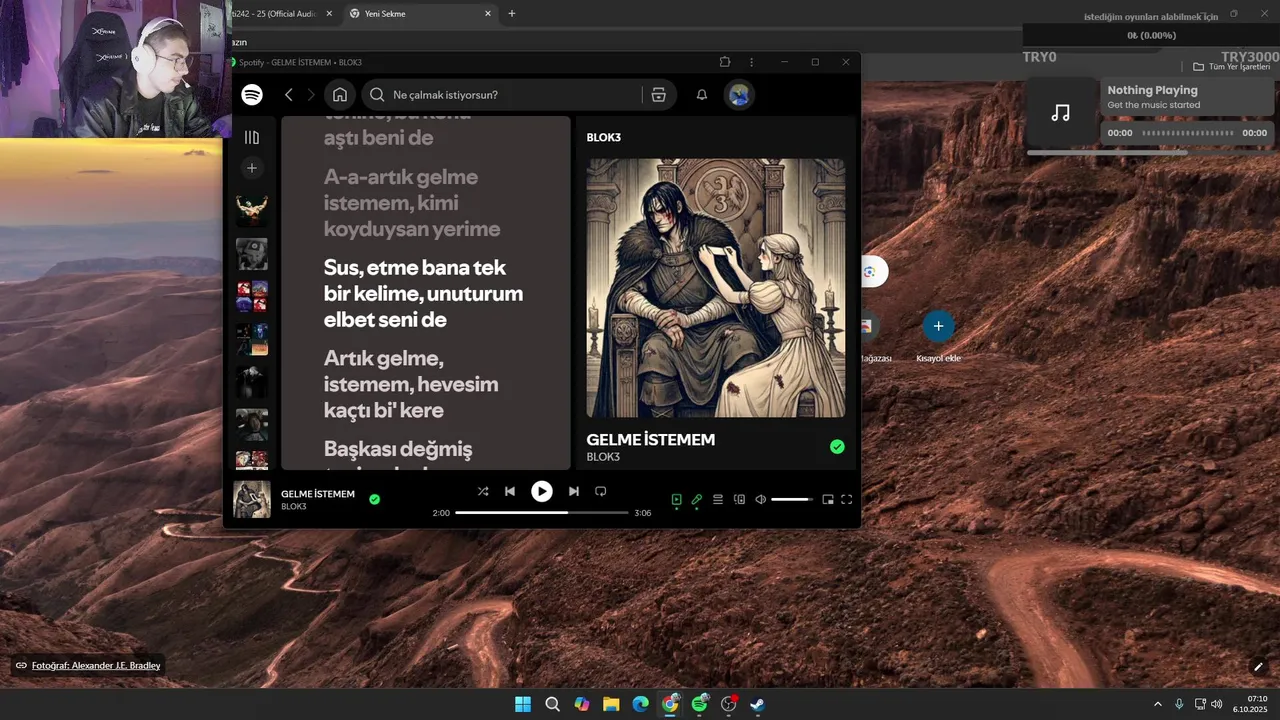
Task: Adjust the Spotify volume slider
Action: 792,499
